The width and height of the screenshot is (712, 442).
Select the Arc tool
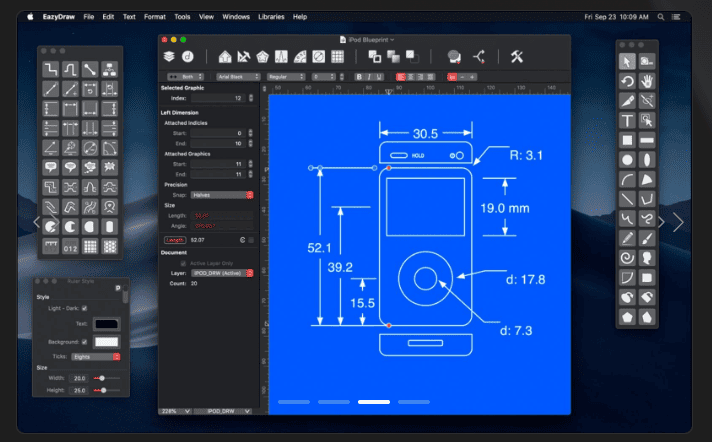point(627,179)
